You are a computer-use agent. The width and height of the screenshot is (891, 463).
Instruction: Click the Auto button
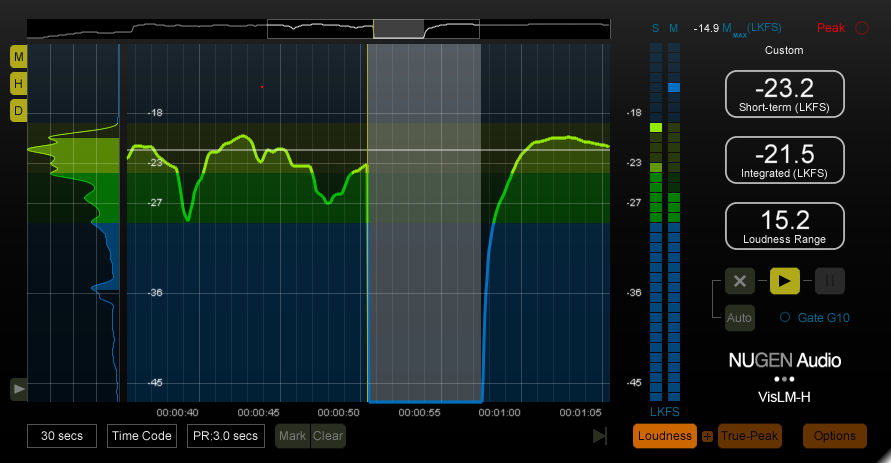click(x=740, y=318)
